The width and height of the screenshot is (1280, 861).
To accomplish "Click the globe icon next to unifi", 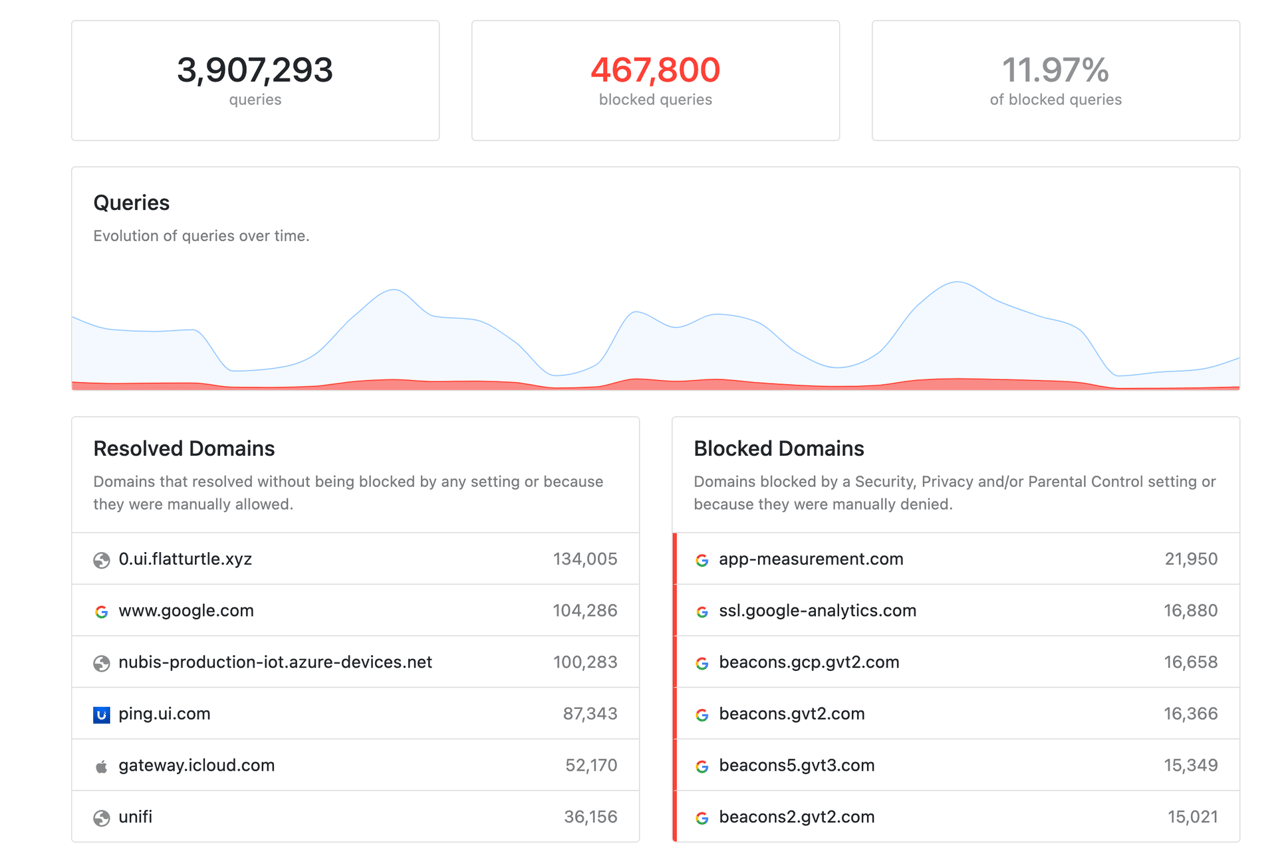I will 101,818.
